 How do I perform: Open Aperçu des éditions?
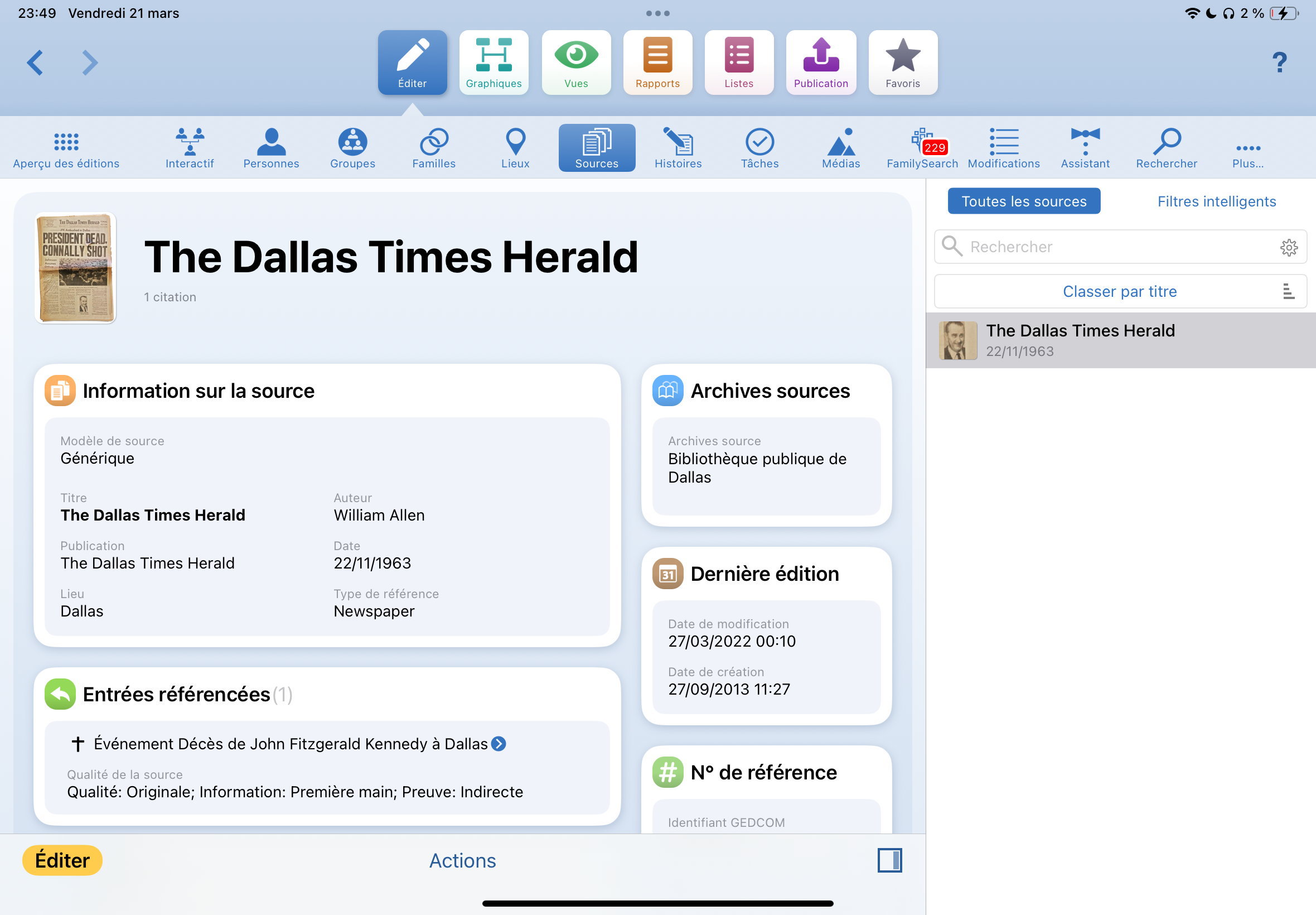click(66, 148)
